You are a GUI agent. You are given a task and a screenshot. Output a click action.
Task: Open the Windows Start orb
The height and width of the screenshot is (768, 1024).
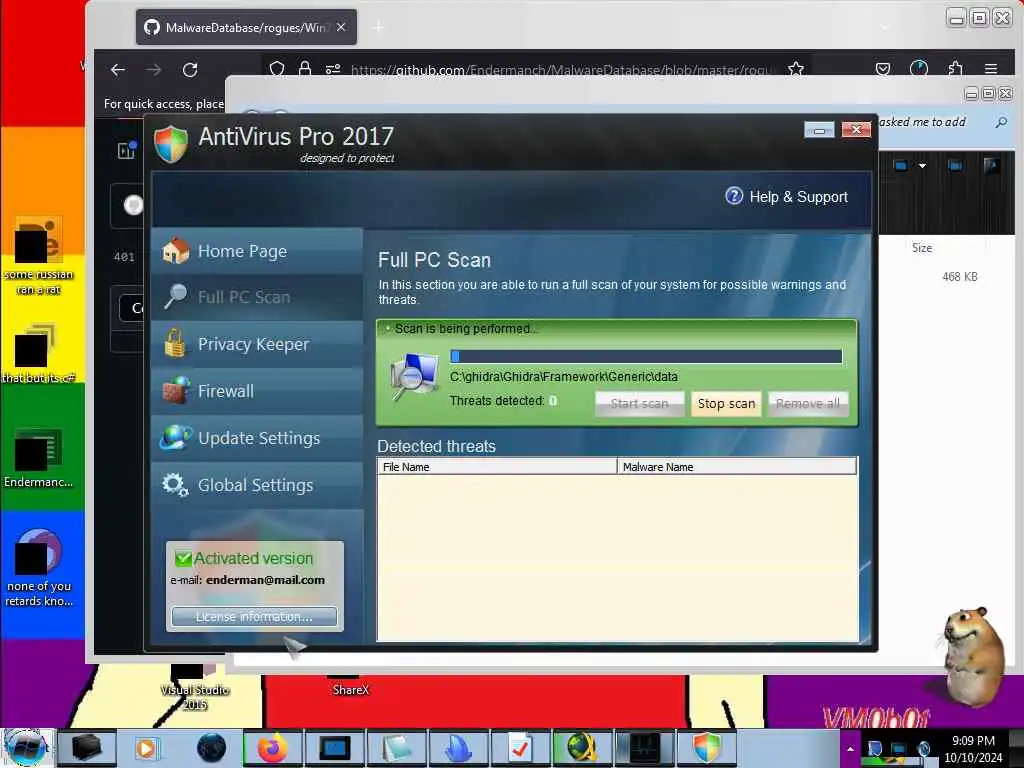pos(27,747)
